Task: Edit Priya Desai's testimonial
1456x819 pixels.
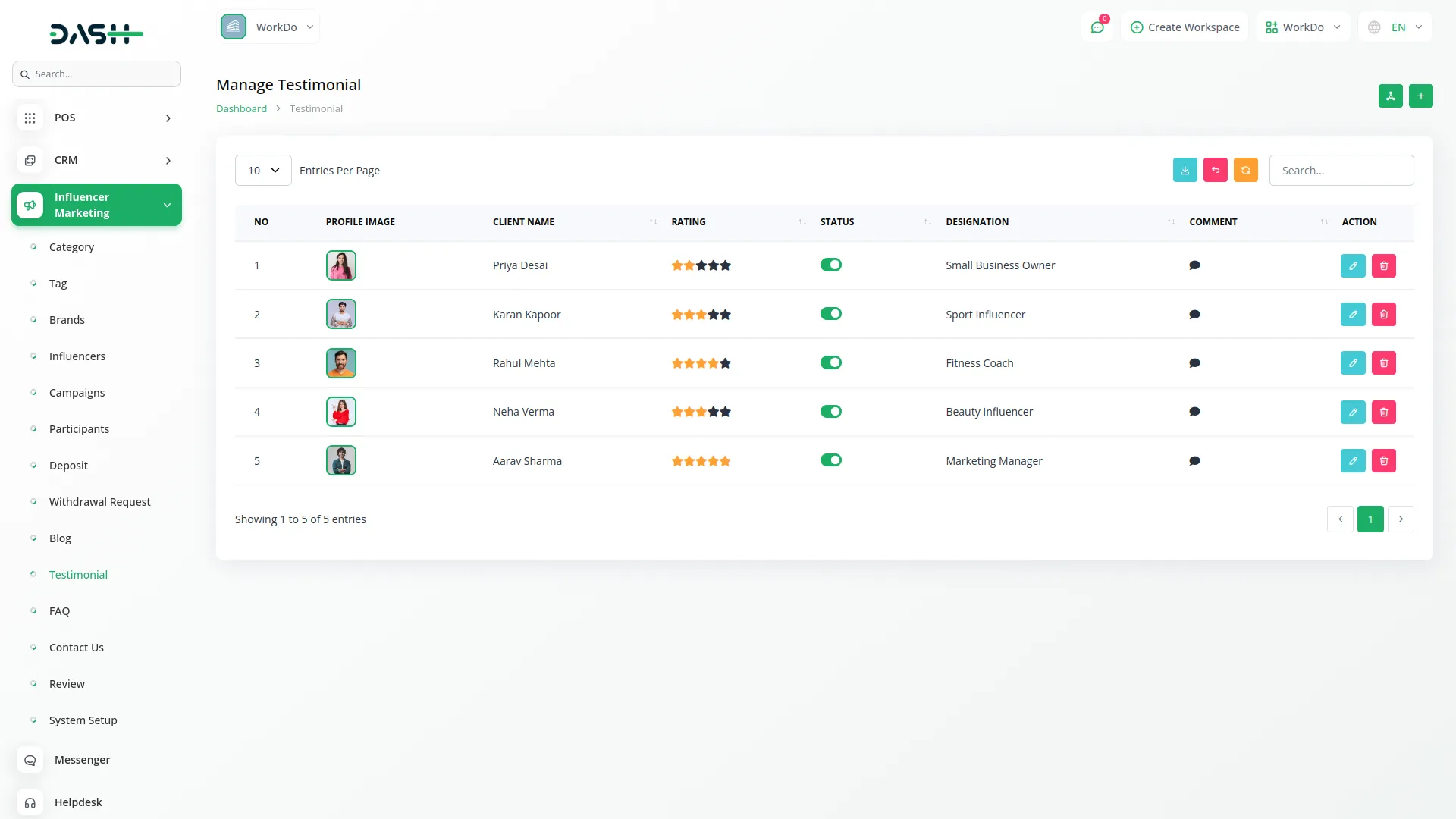Action: (1352, 266)
